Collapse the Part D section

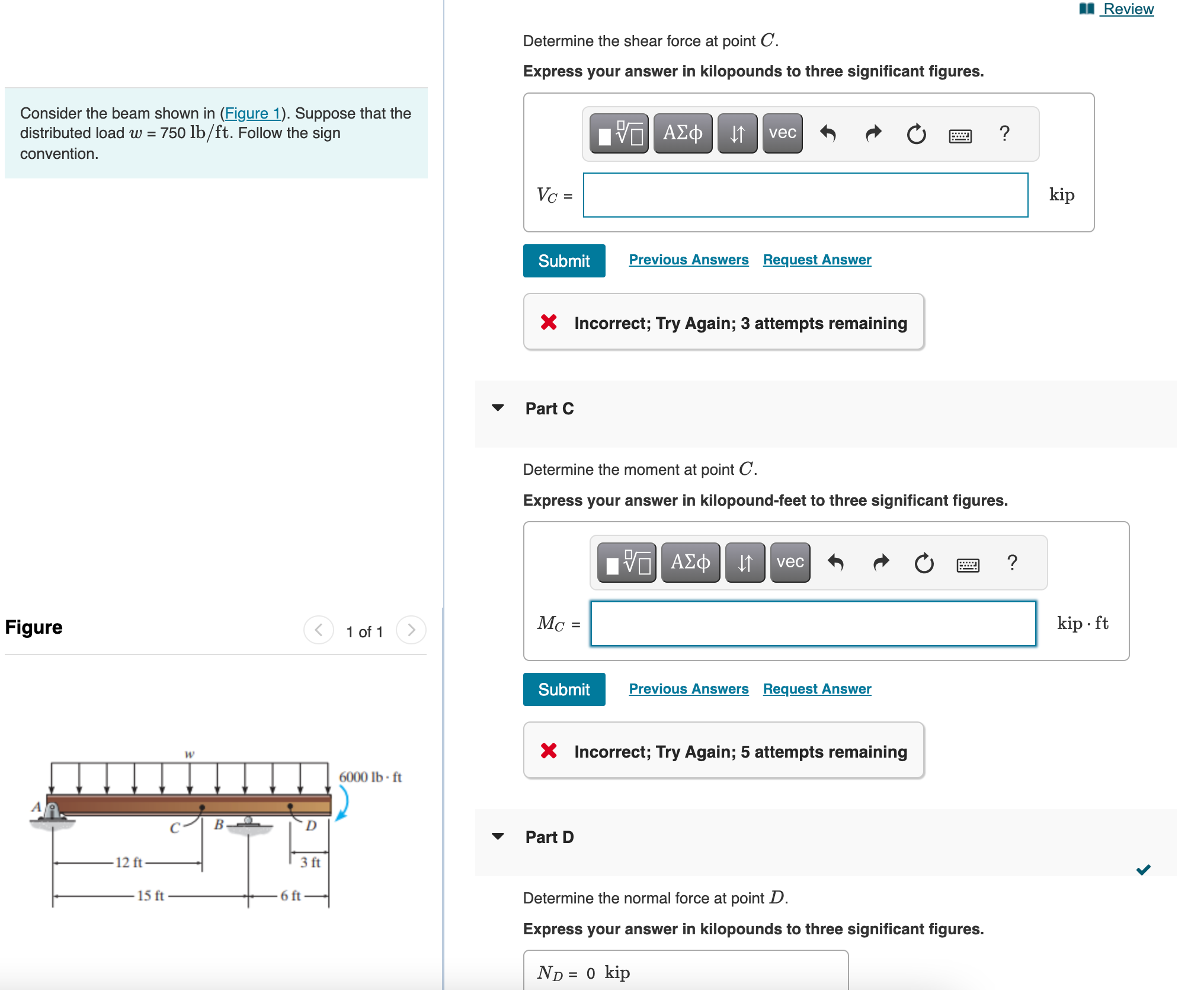click(498, 836)
